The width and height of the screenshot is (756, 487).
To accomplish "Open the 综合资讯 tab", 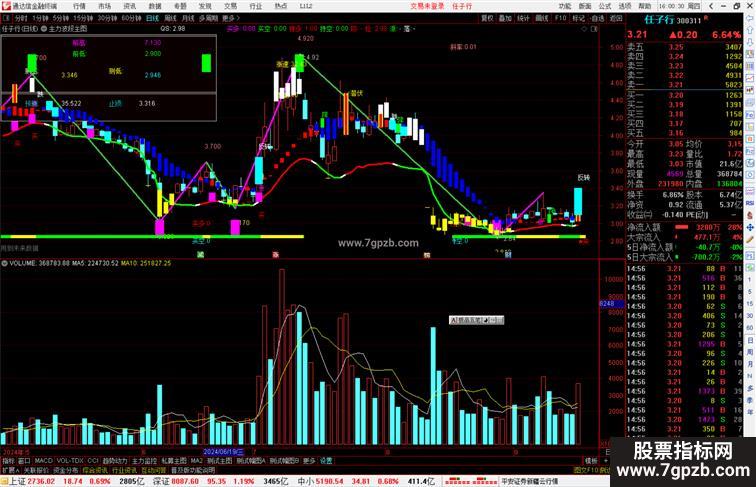I will (95, 470).
